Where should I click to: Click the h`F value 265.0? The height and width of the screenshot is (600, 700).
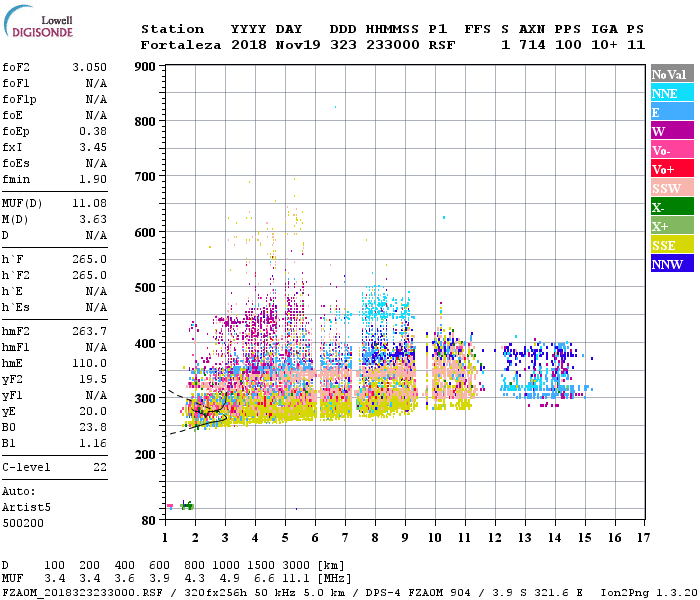pos(89,259)
